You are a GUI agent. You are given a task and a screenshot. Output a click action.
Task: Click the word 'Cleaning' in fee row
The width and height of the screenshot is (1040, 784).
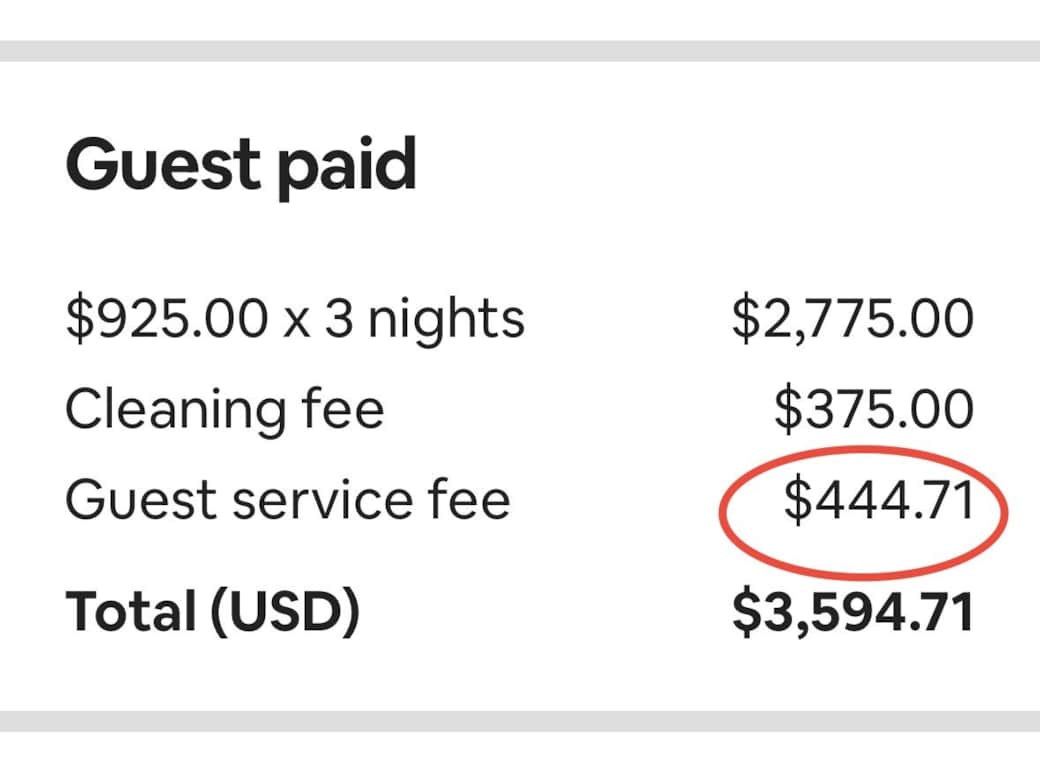[176, 411]
